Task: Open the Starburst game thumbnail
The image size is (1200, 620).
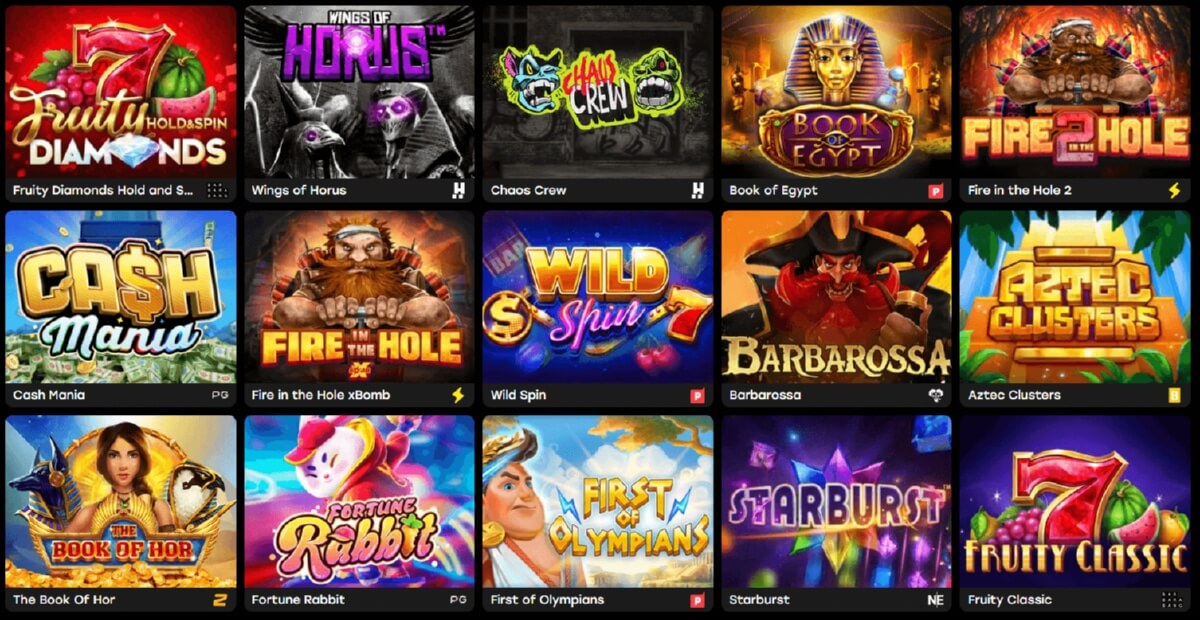Action: pyautogui.click(x=836, y=502)
